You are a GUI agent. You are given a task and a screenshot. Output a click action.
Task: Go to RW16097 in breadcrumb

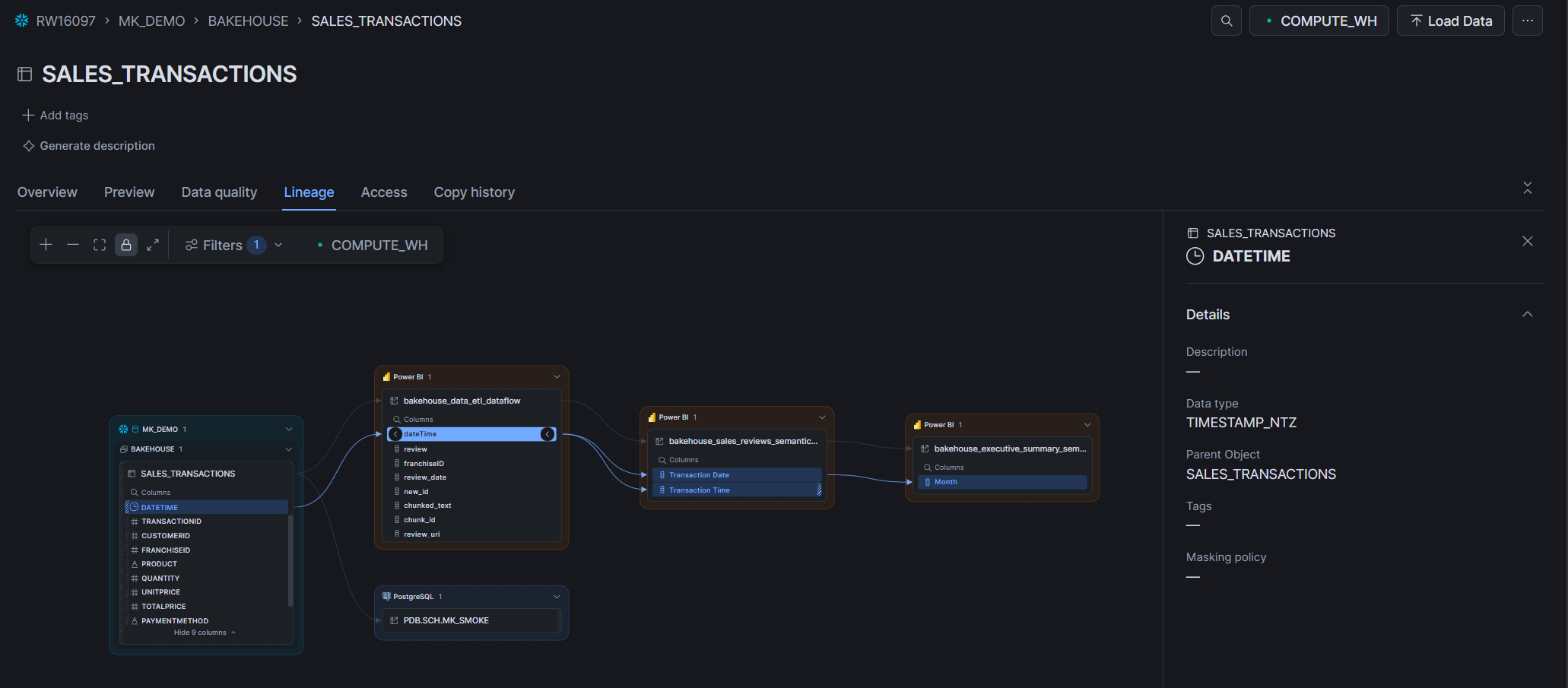(65, 21)
